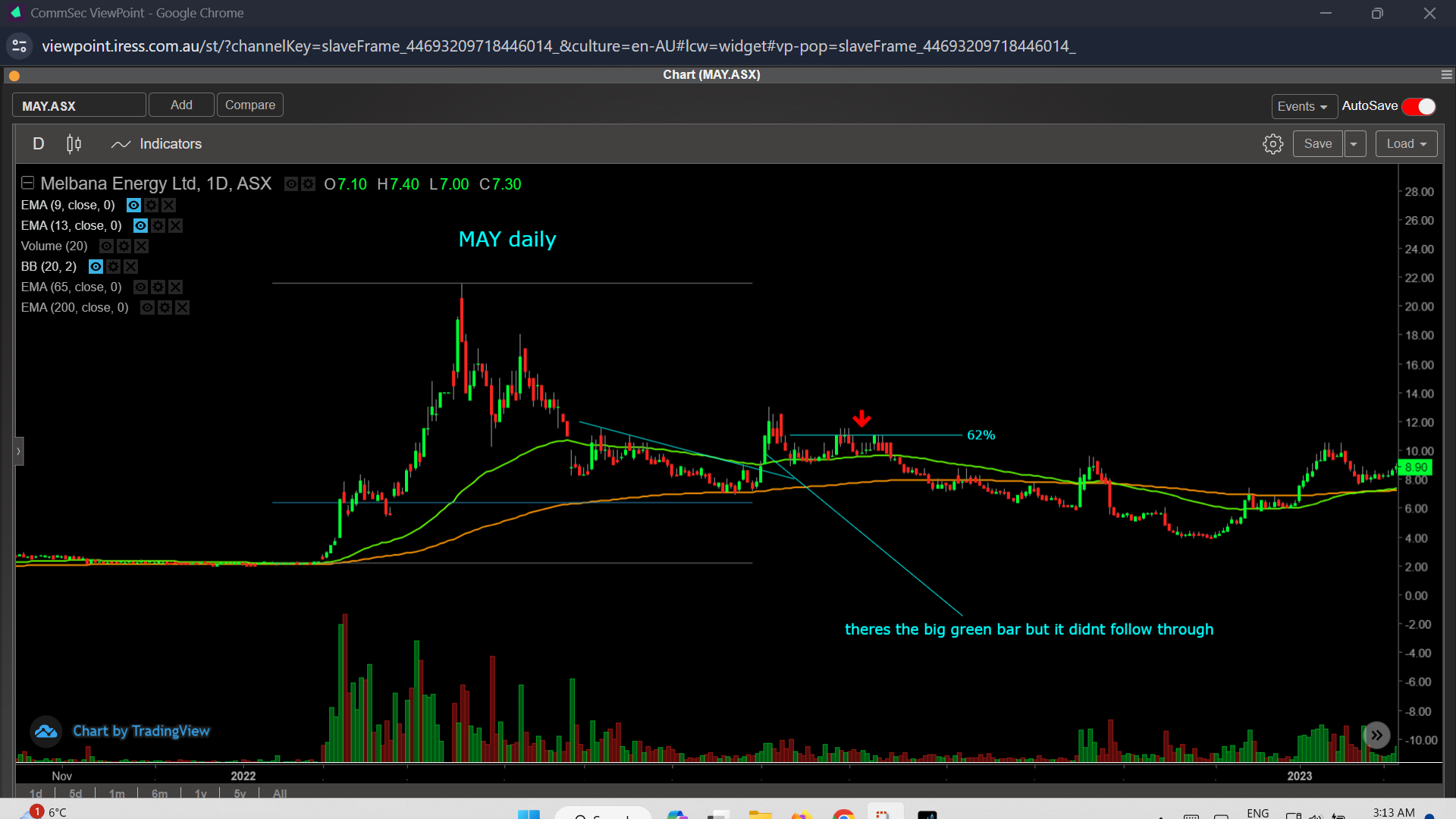
Task: Click the site information icon in address bar
Action: pos(20,46)
